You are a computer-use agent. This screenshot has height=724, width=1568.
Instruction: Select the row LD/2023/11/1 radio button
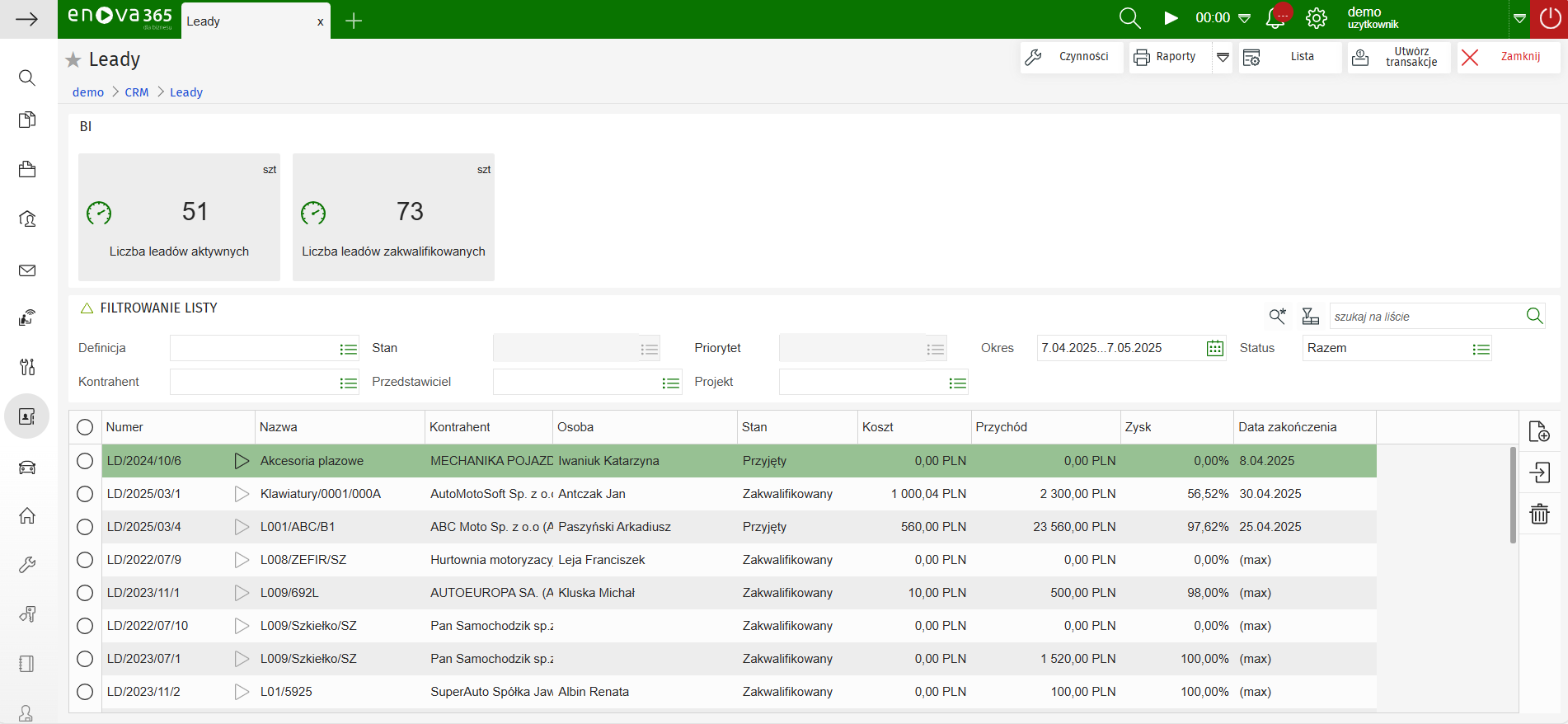(x=85, y=593)
